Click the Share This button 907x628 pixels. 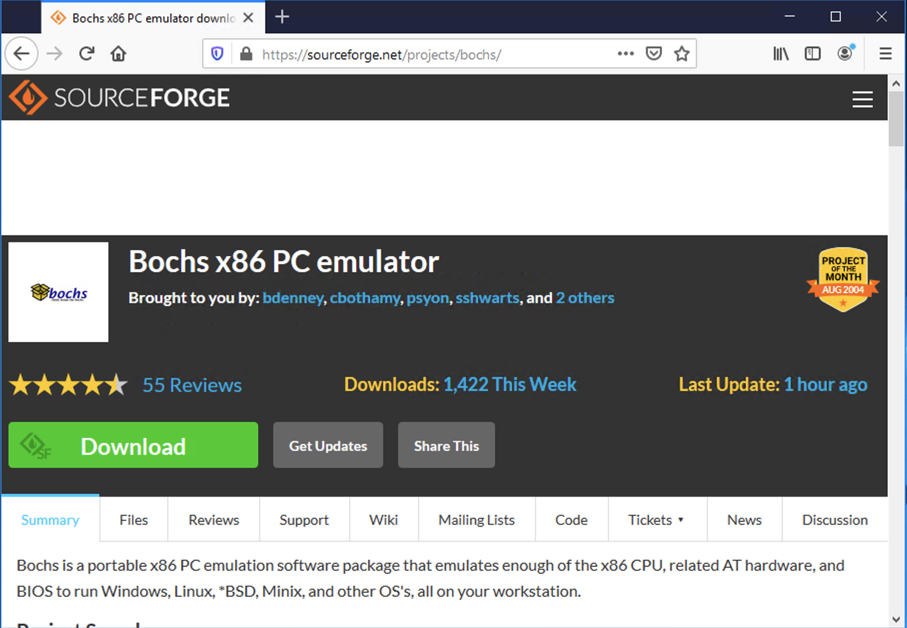click(447, 445)
